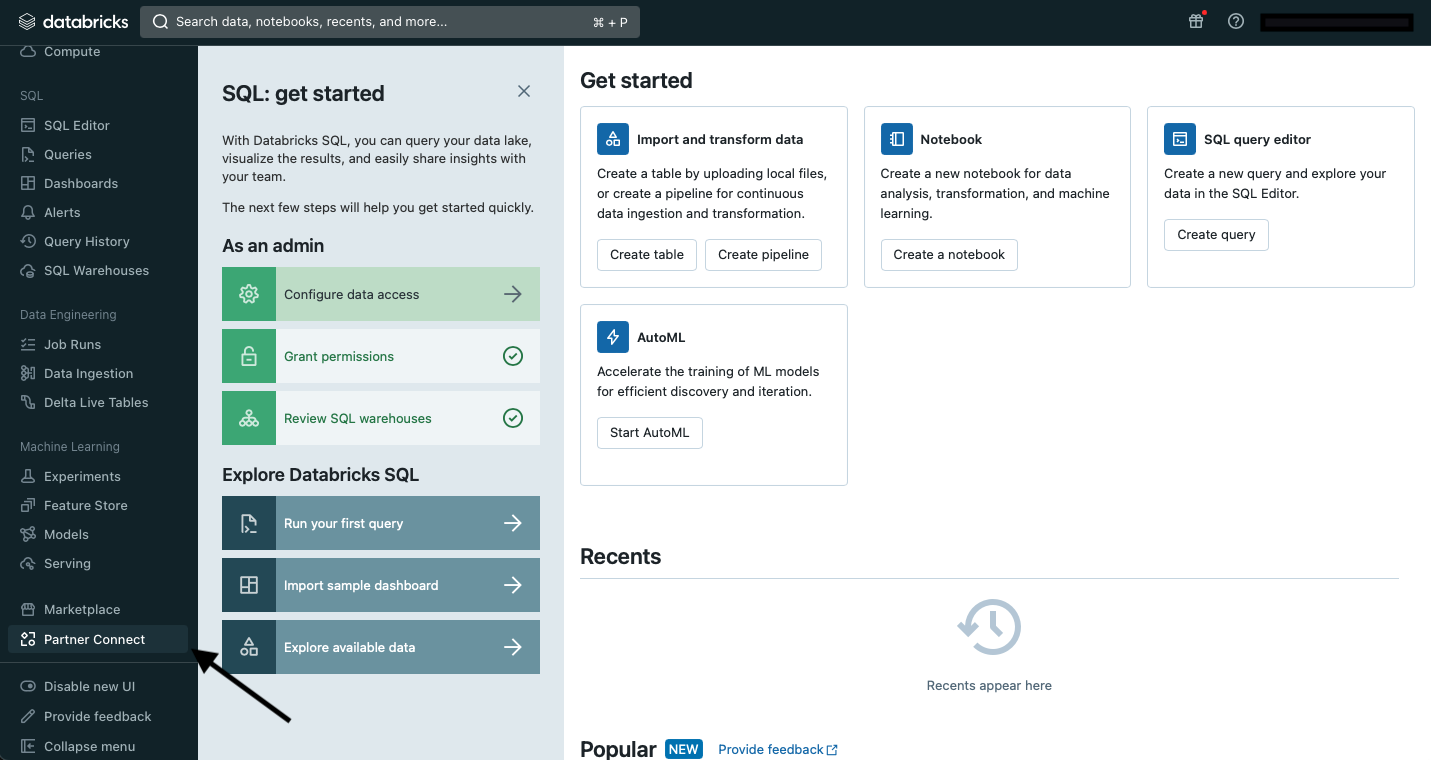Click the green gear Configure data access icon
Screen dimensions: 1431x760
point(249,294)
